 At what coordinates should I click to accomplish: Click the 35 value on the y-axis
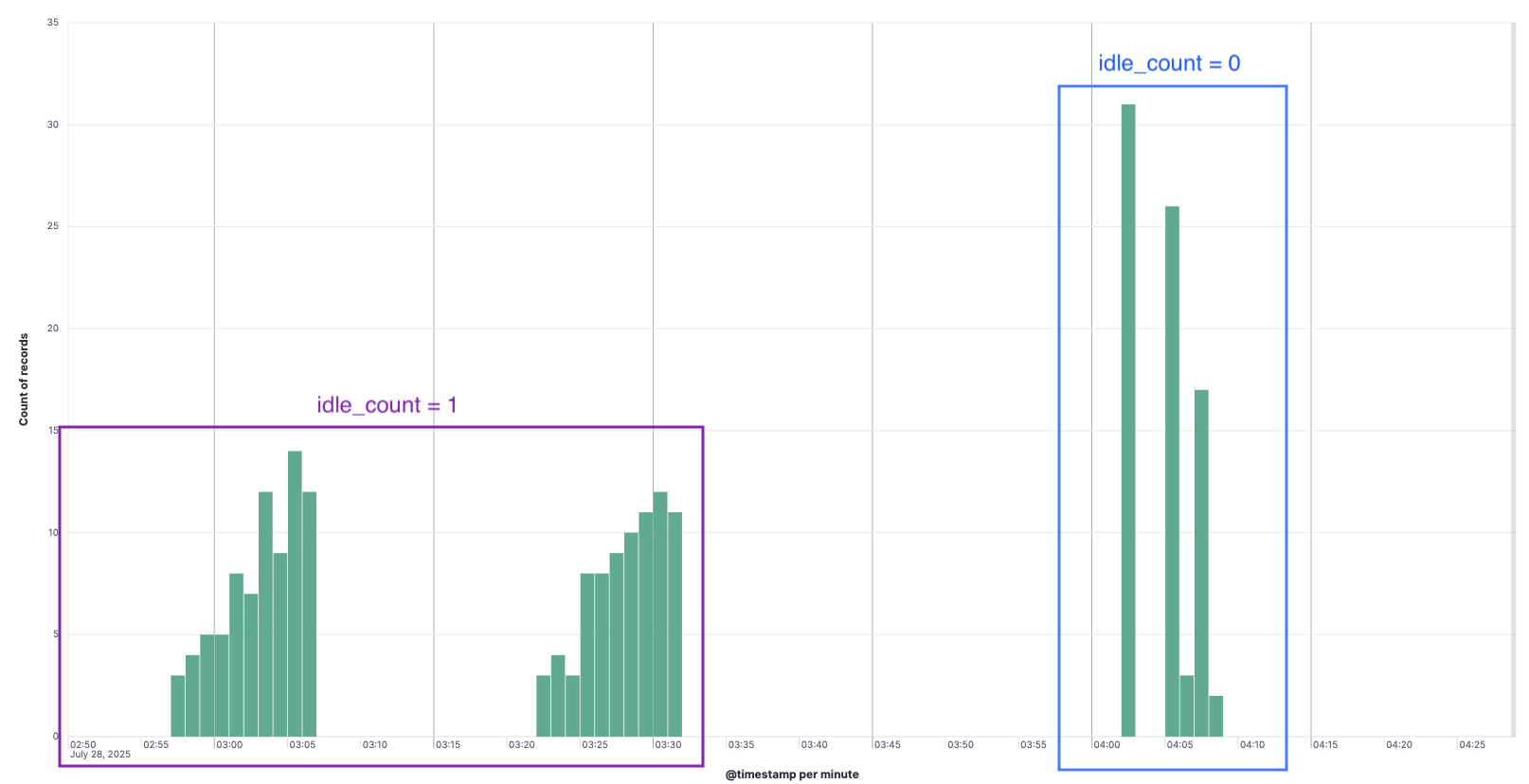(53, 23)
